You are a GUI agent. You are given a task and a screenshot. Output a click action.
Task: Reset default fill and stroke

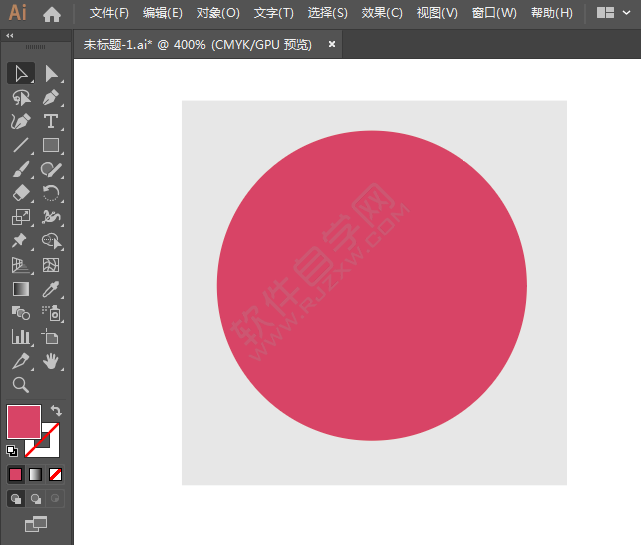12,451
